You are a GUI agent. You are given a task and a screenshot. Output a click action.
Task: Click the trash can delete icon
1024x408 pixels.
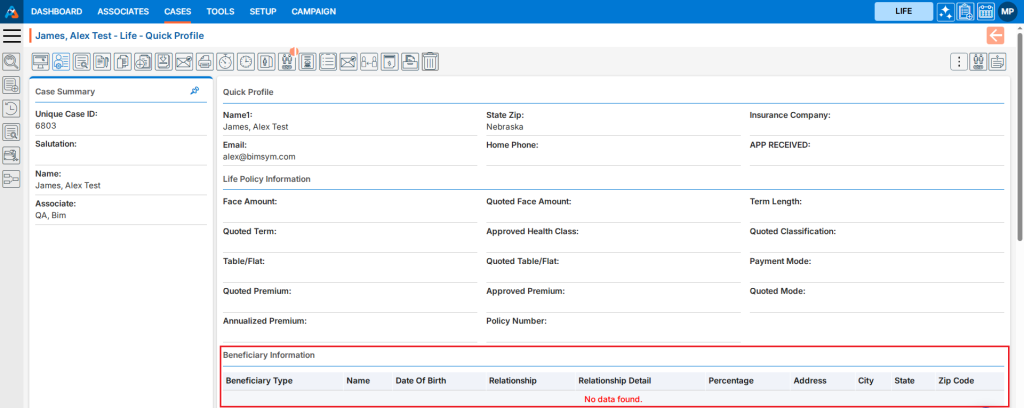pos(430,62)
